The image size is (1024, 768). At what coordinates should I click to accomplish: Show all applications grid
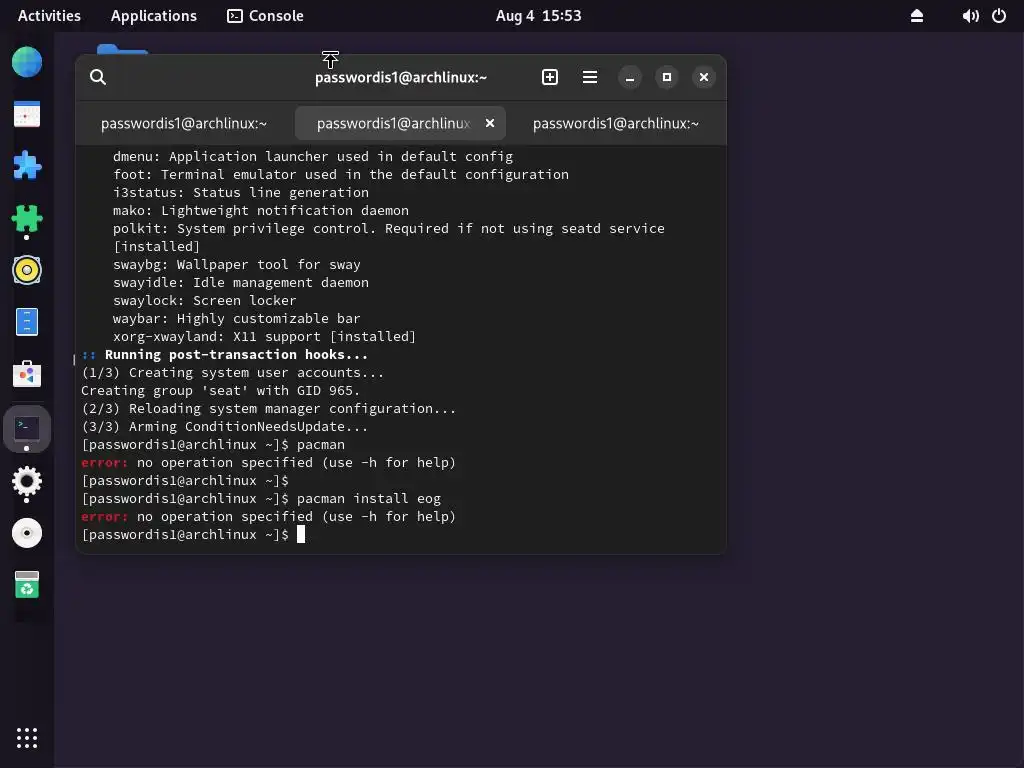click(x=27, y=738)
